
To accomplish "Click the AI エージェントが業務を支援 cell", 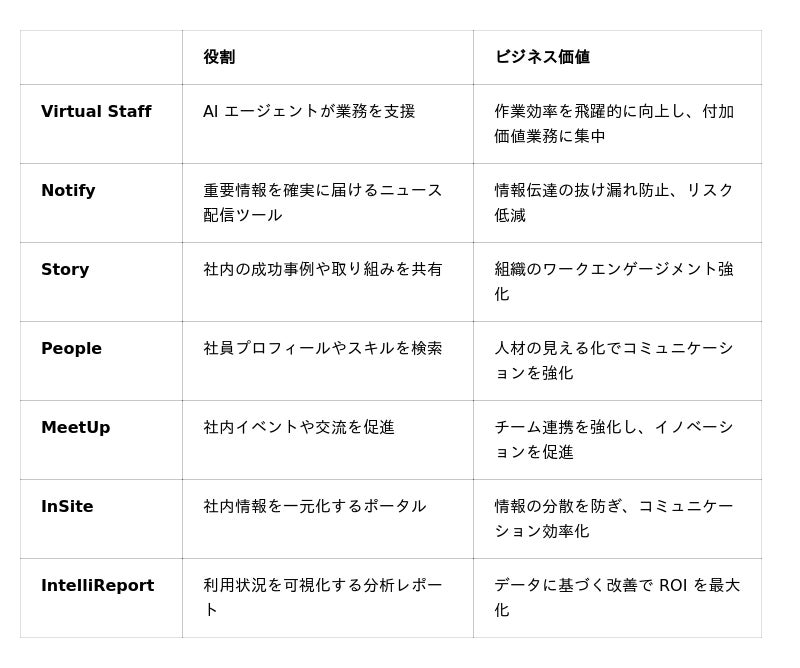I will 309,112.
